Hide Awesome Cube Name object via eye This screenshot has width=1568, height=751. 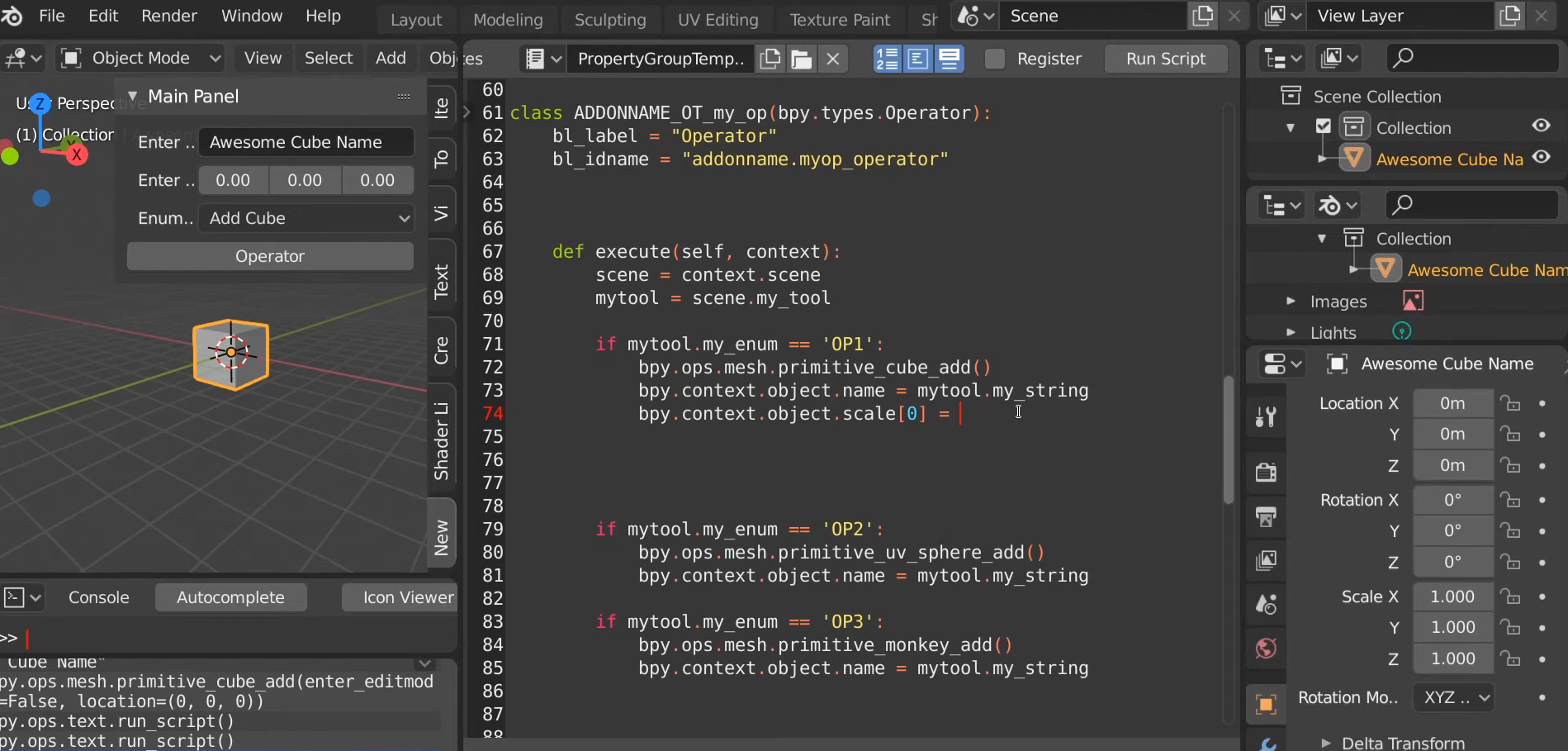[1541, 158]
